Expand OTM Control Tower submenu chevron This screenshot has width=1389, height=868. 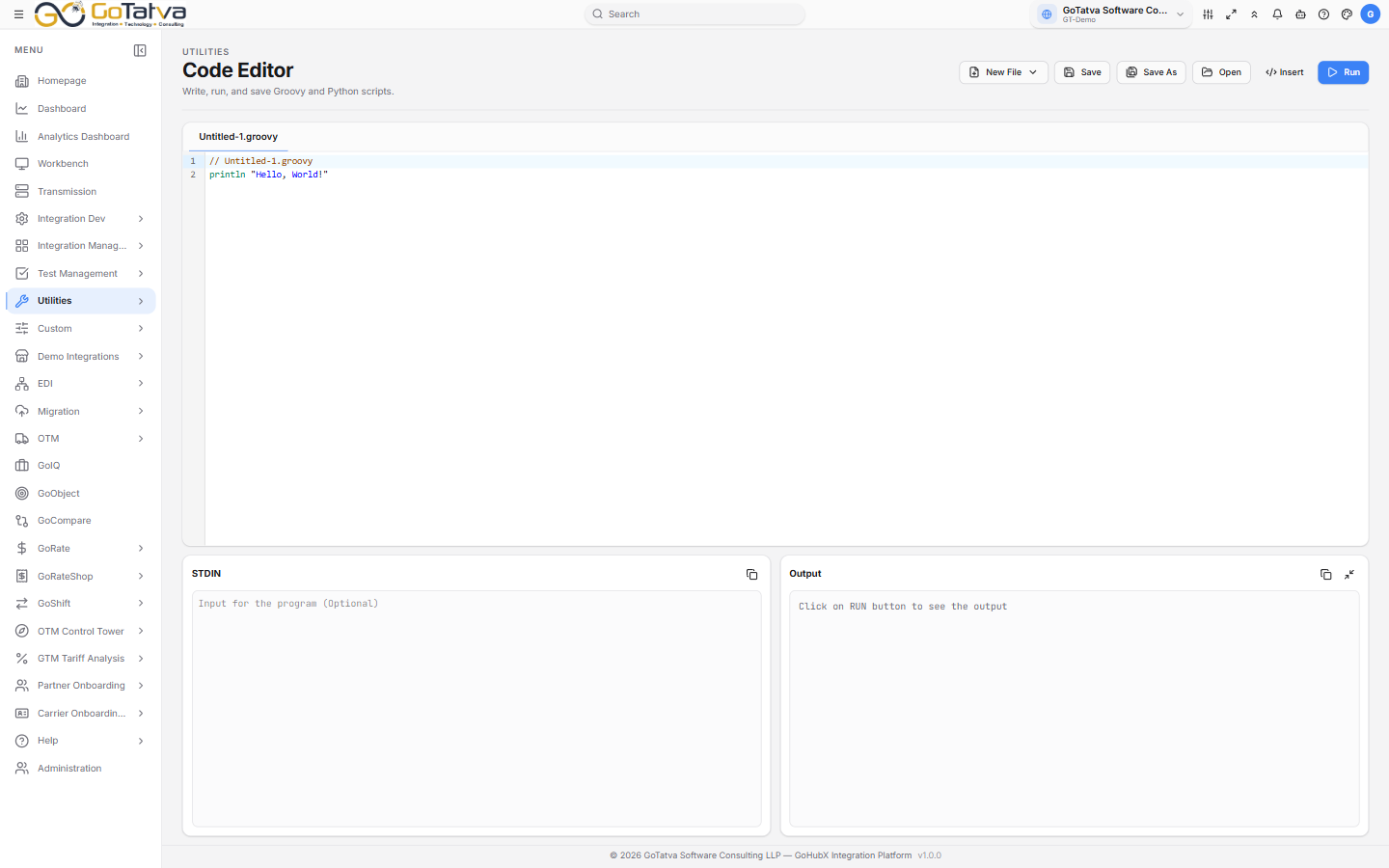pos(141,632)
